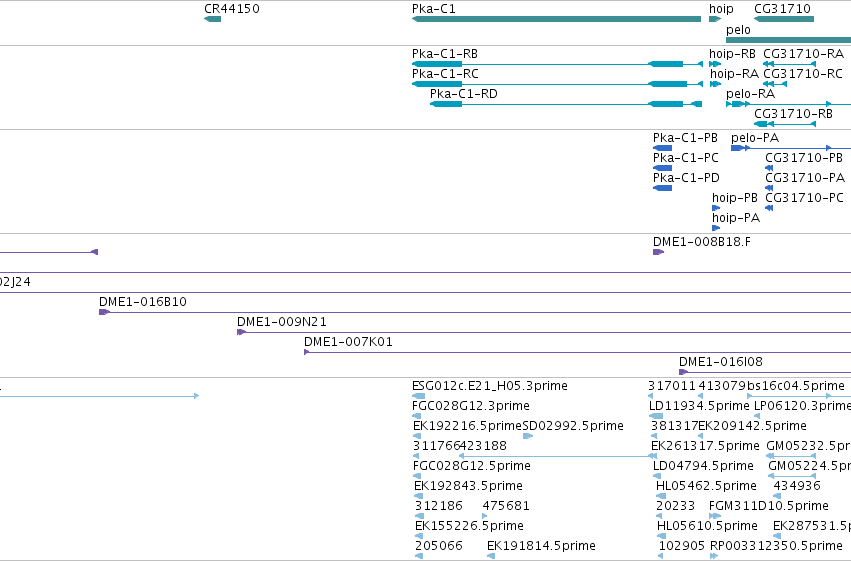Select protein CG31710-PB
Screen dimensions: 851x561
pyautogui.click(x=769, y=168)
